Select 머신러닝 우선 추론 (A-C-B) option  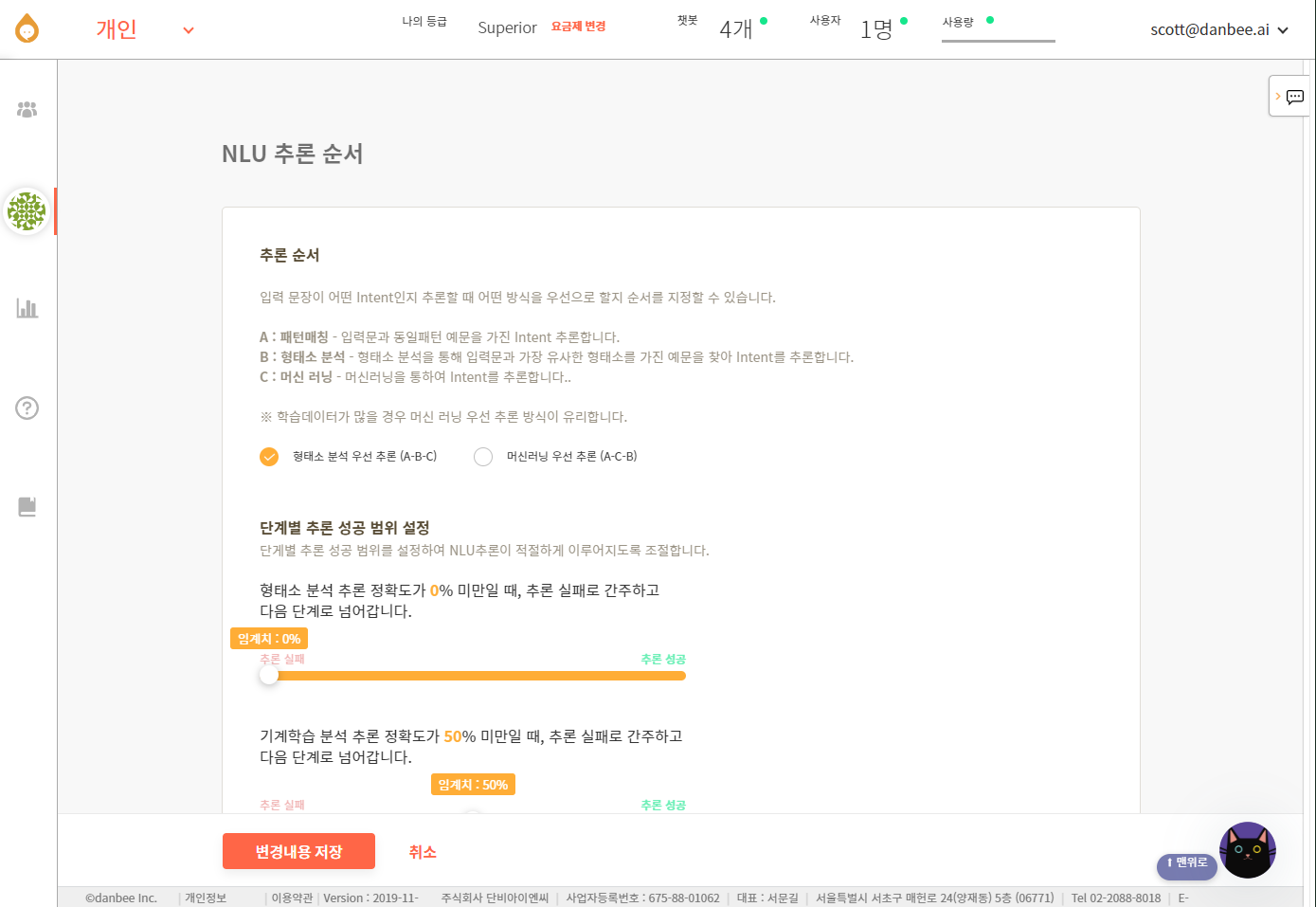556,457
